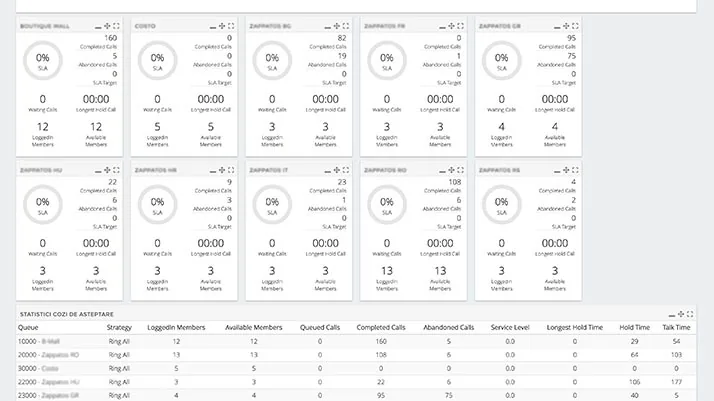
Task: Sort by Abandoned Calls column header
Action: [x=449, y=327]
